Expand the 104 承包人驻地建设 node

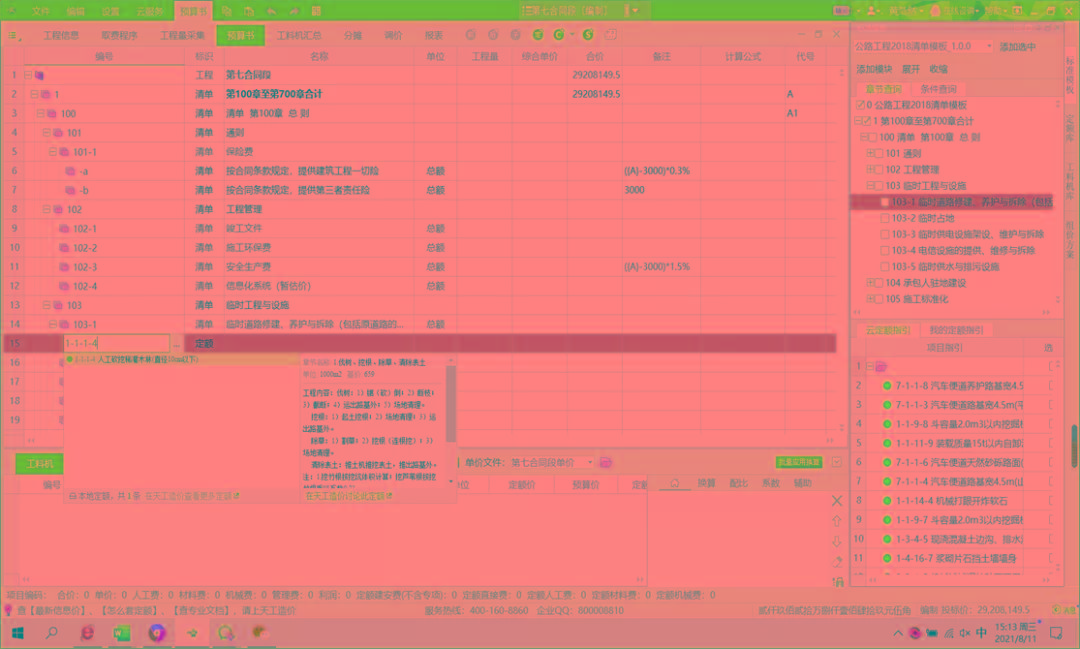(870, 282)
